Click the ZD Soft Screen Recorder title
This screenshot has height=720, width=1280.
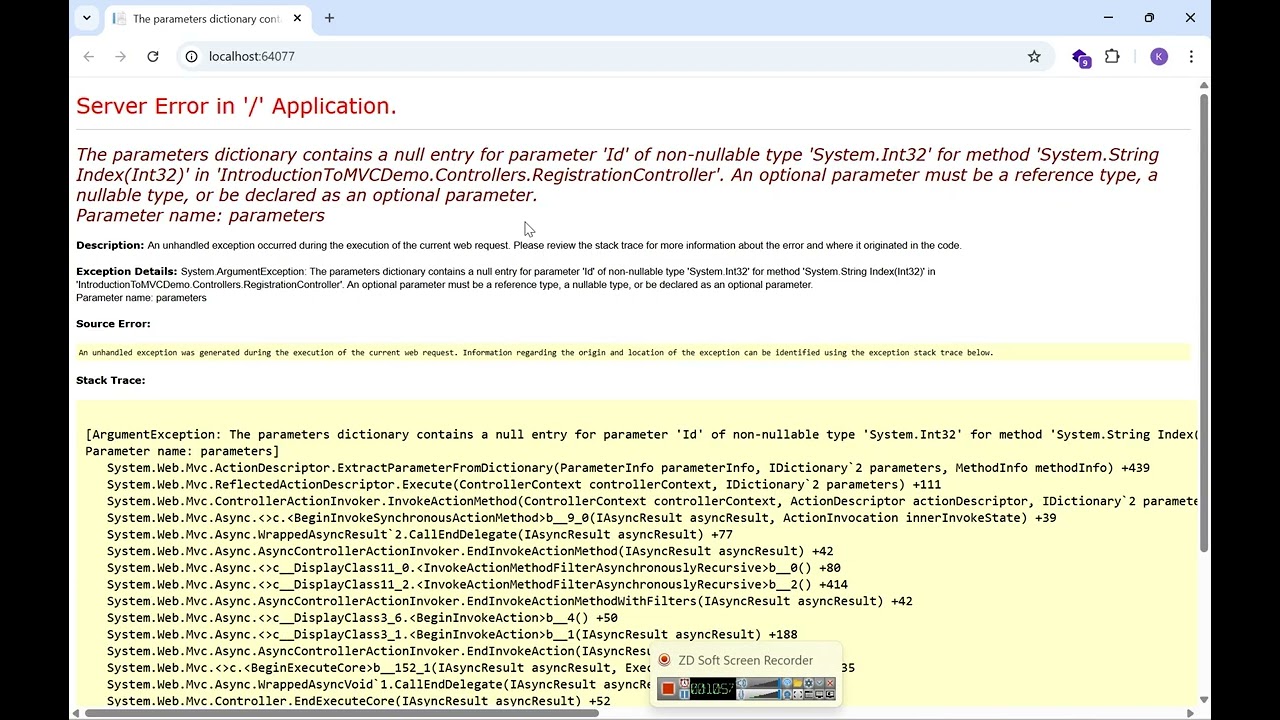[745, 660]
